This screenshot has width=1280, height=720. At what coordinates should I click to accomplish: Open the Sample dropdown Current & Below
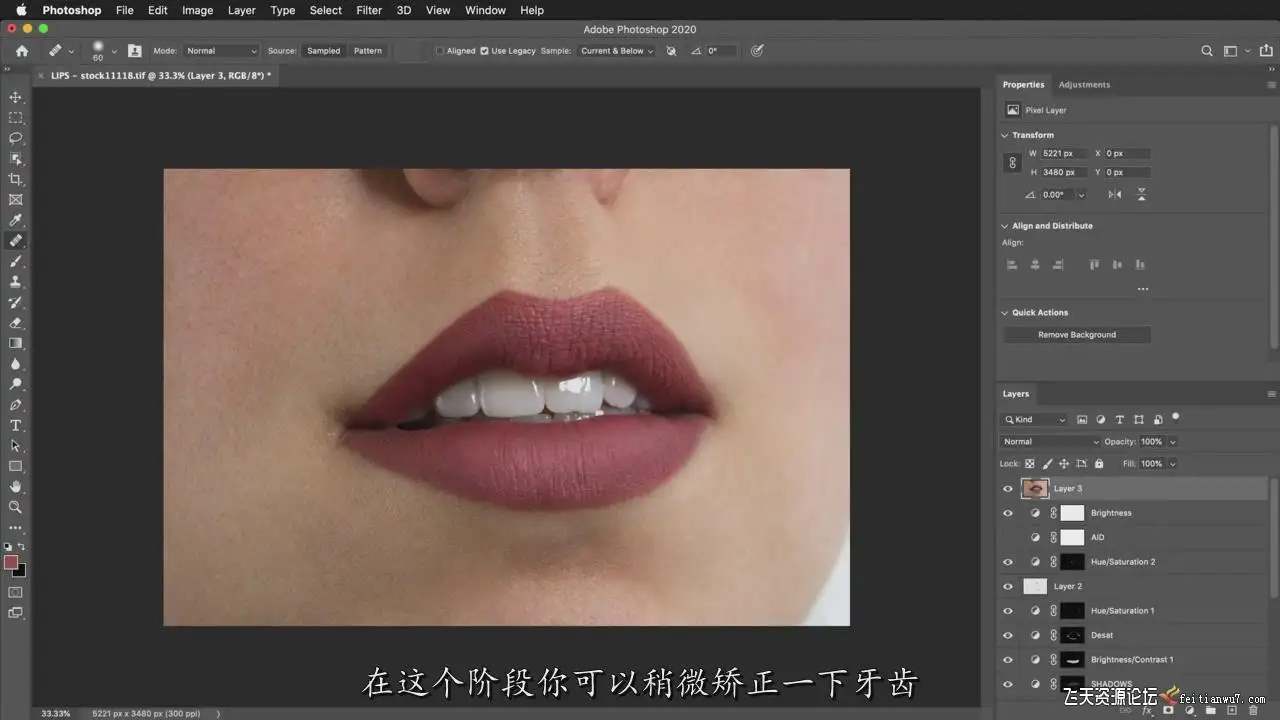click(x=616, y=51)
